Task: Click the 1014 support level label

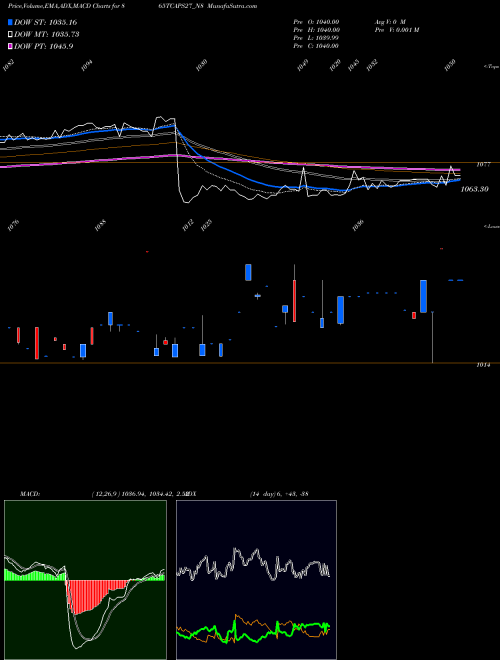Action: pos(483,365)
